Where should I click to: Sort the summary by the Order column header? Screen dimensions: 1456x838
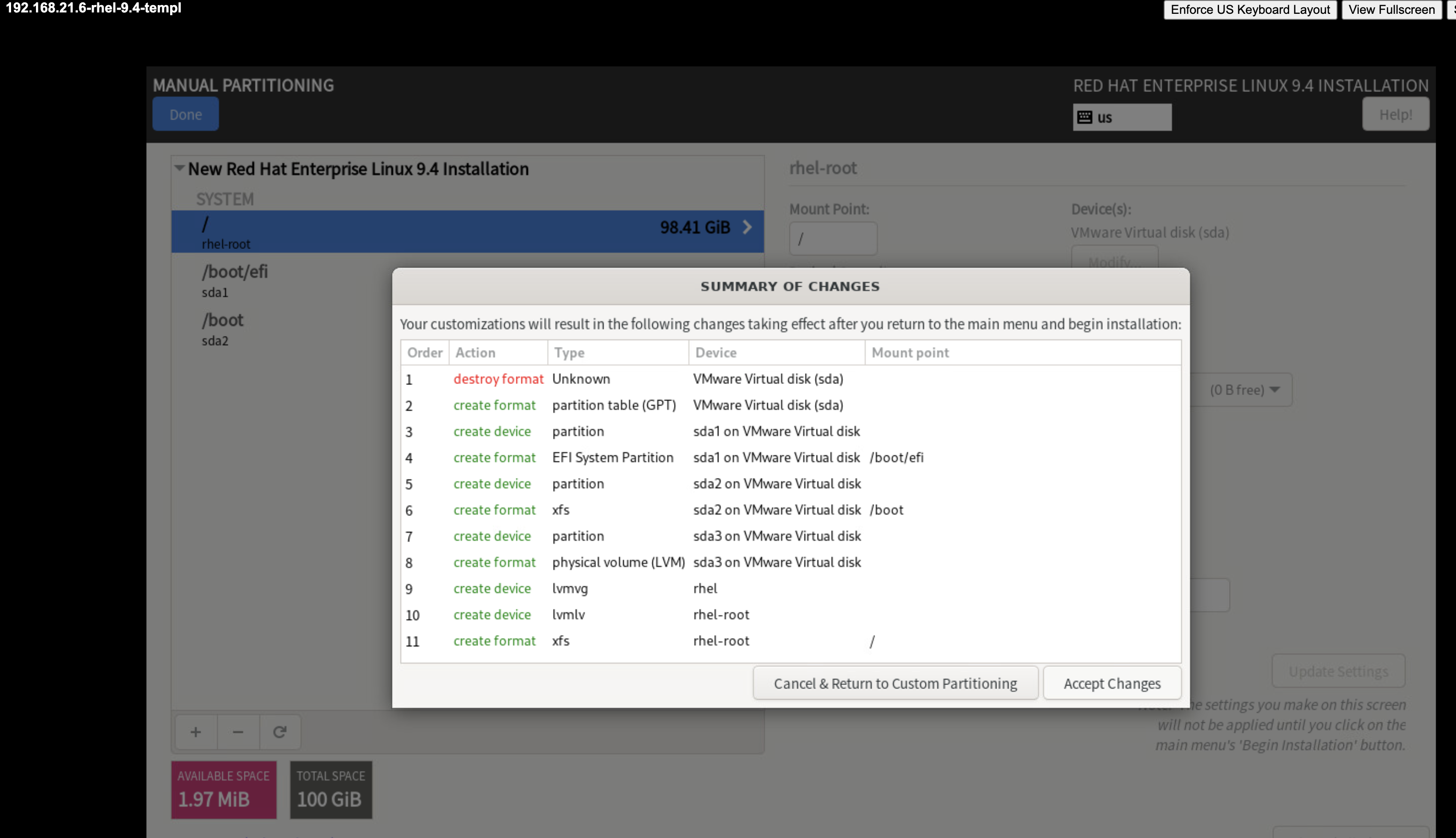pos(425,353)
